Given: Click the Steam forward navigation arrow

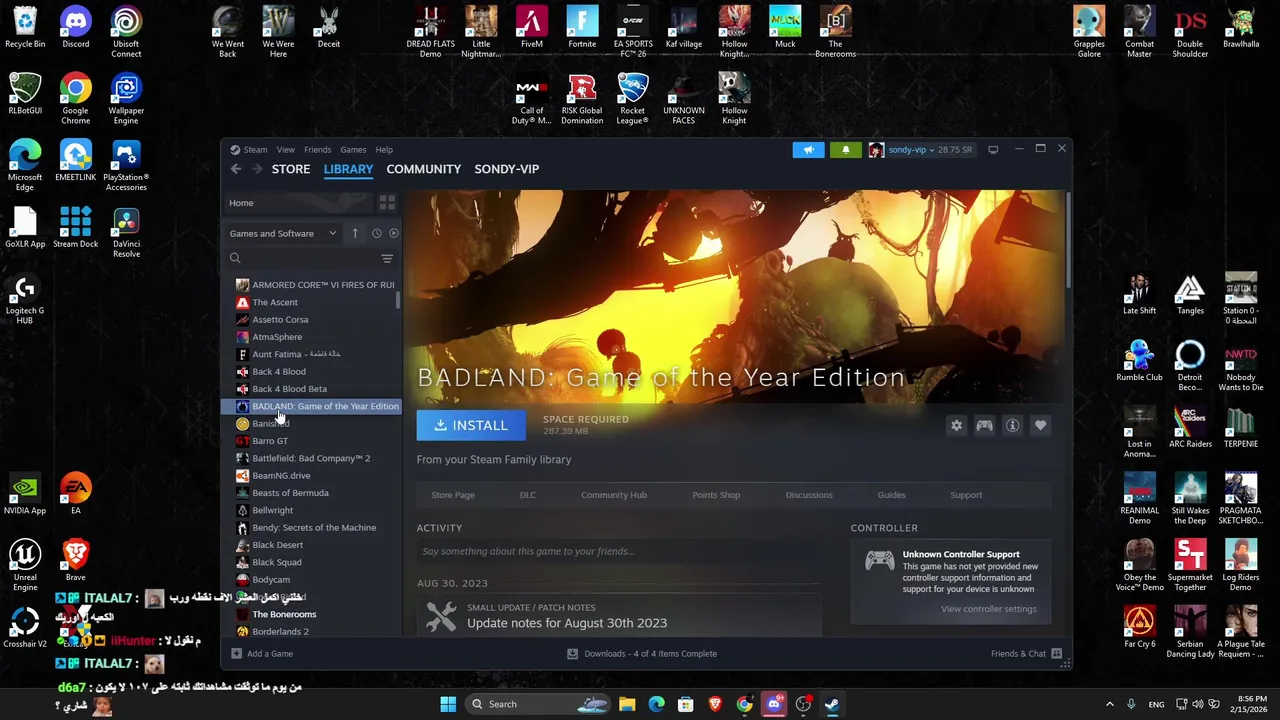Looking at the screenshot, I should 257,169.
